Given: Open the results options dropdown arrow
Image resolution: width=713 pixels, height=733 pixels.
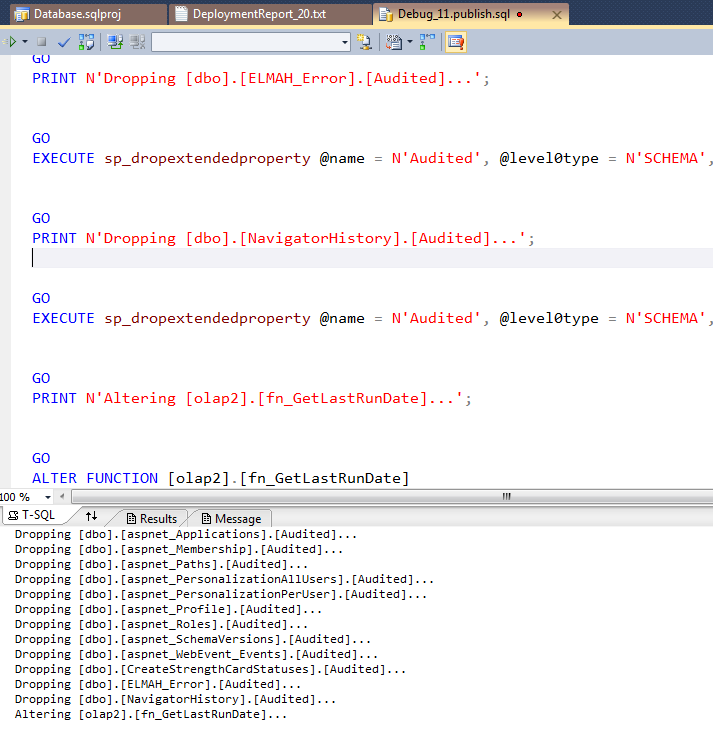Looking at the screenshot, I should click(410, 42).
